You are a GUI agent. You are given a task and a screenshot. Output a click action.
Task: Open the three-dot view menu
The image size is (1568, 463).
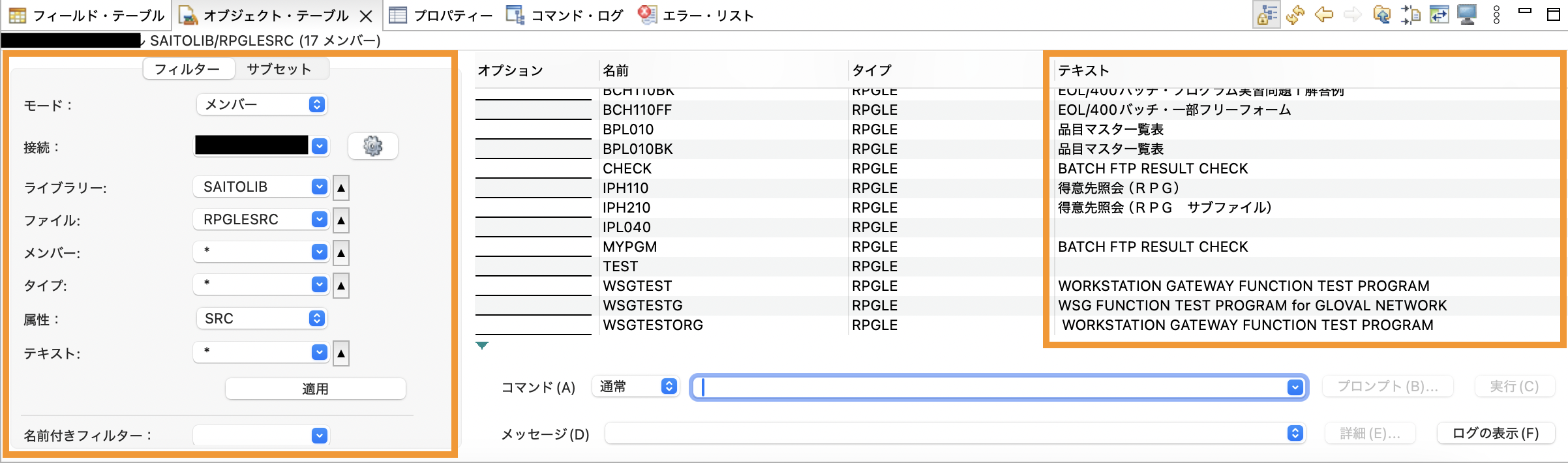[x=1496, y=14]
